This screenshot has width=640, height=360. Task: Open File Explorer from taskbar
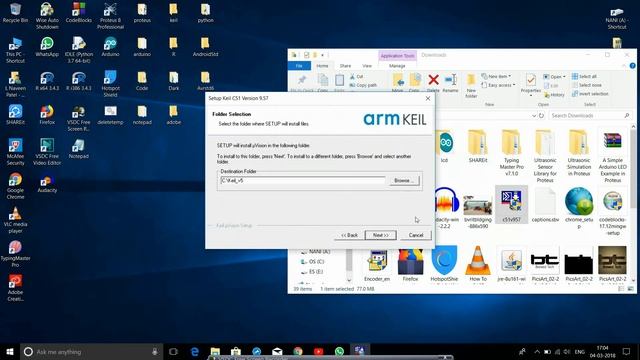pos(215,351)
